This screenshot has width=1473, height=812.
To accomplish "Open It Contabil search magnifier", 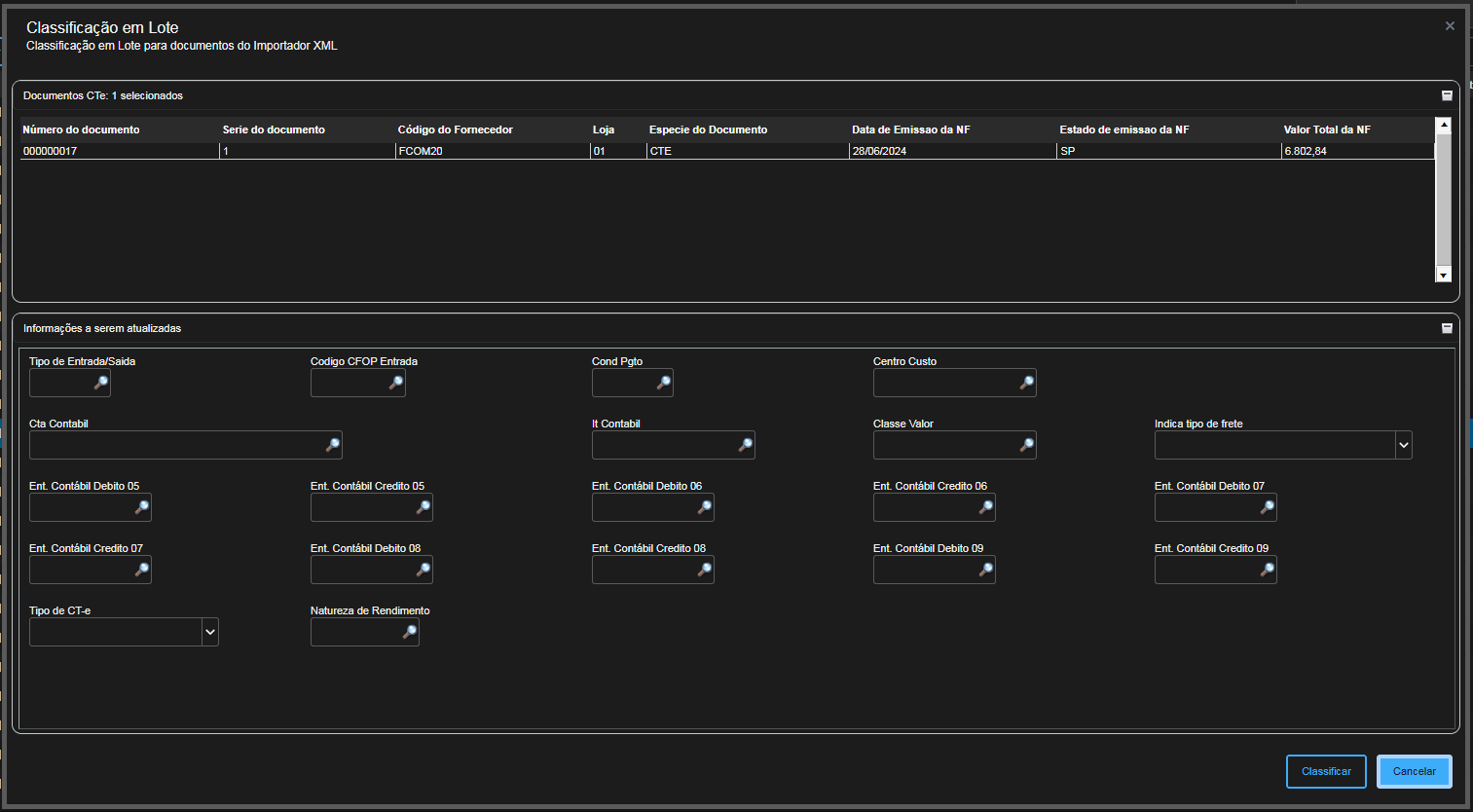I will pyautogui.click(x=745, y=445).
